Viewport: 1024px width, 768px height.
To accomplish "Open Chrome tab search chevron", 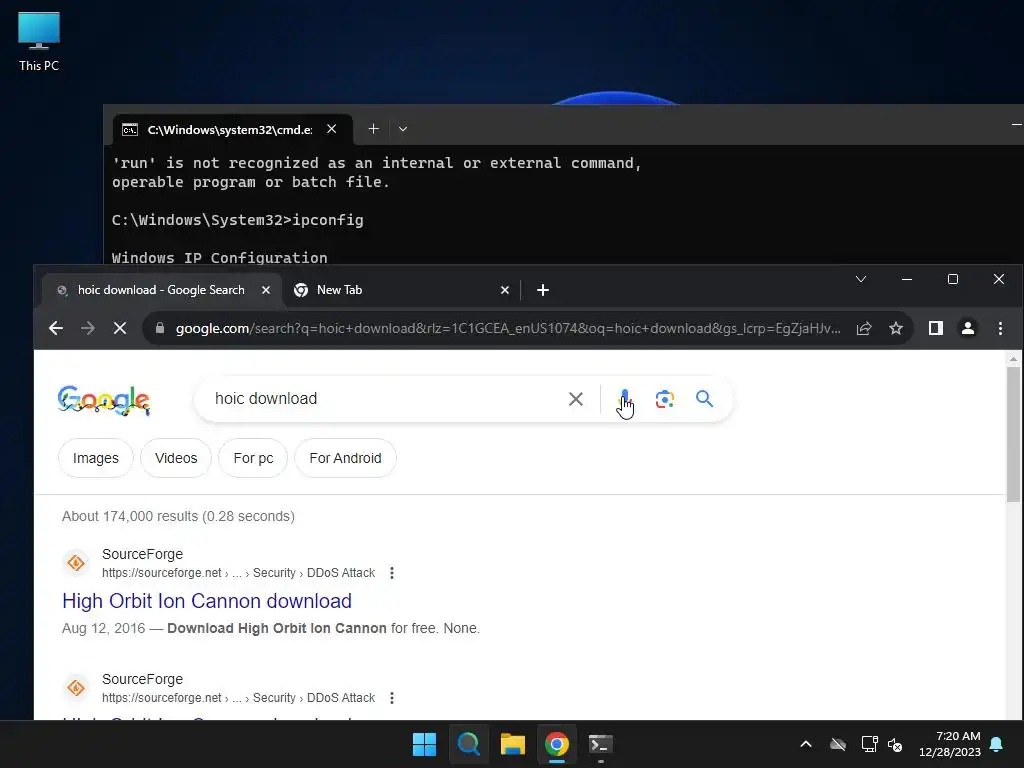I will click(861, 279).
